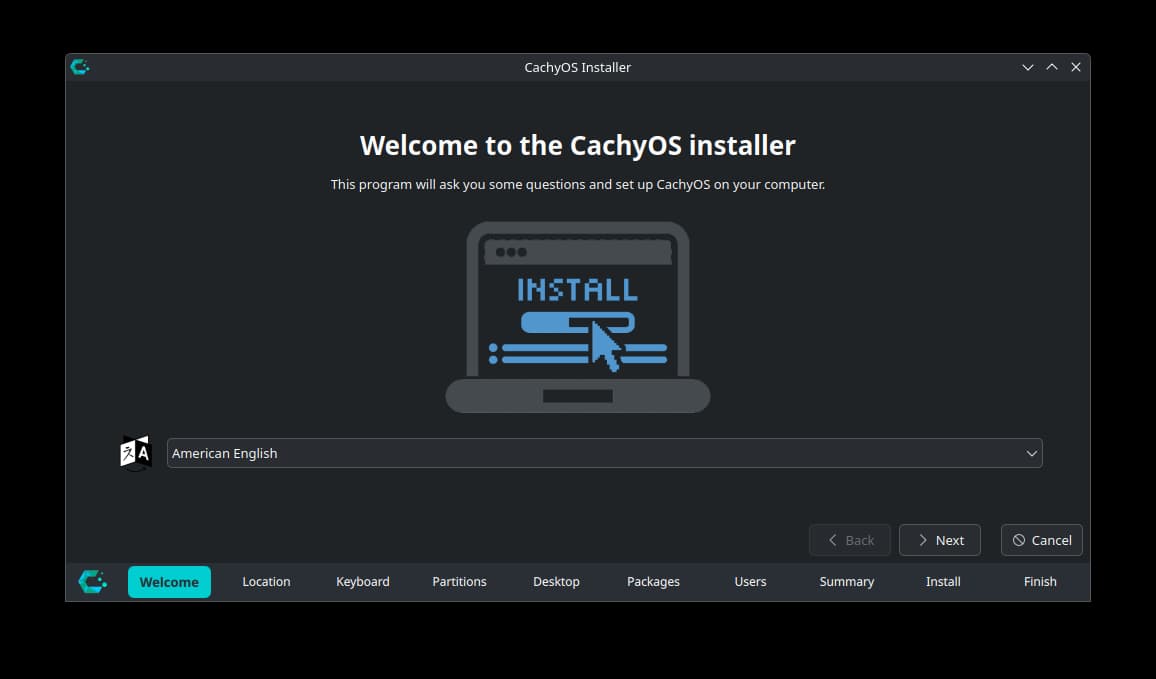Cancel the installation
1156x679 pixels.
1042,540
